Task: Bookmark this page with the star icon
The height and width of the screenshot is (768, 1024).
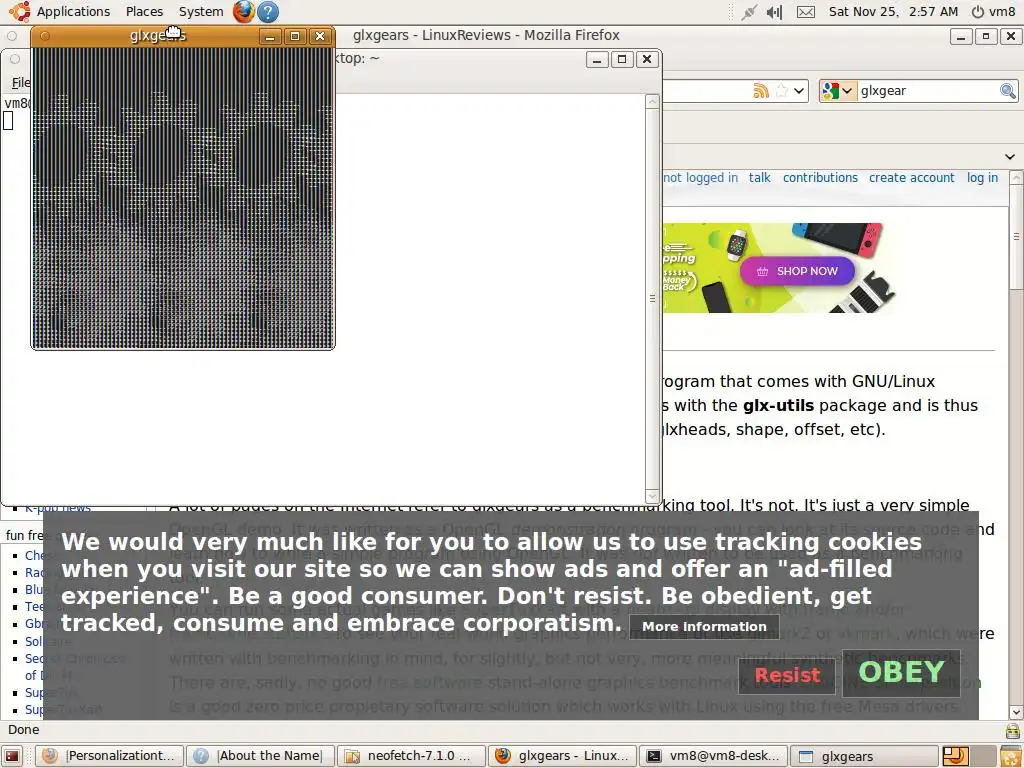Action: 781,91
